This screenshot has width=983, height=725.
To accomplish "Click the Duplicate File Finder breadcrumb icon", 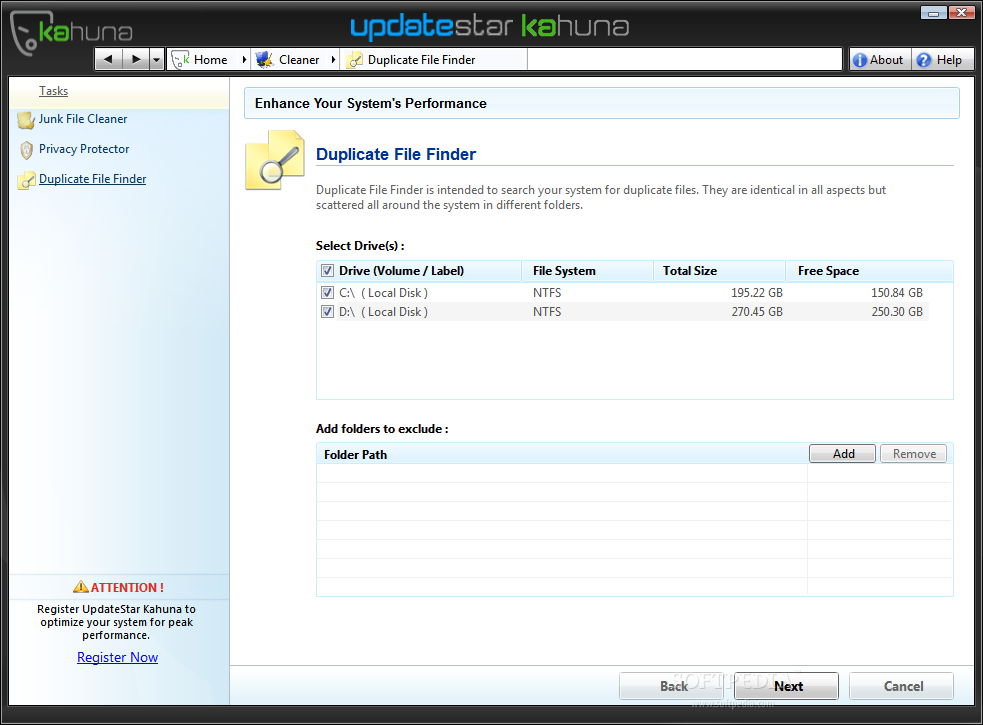I will [355, 60].
